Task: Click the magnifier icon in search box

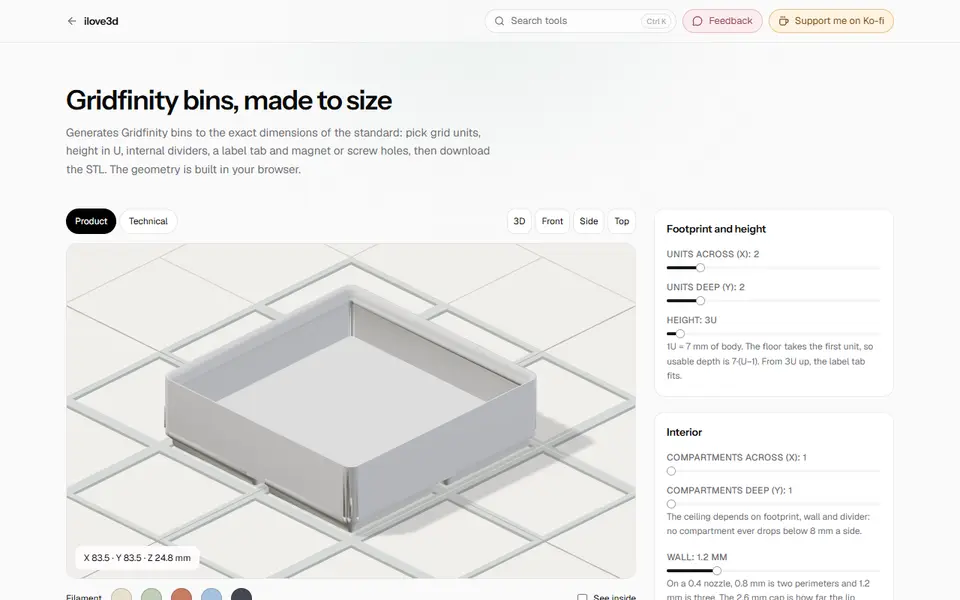Action: [500, 21]
